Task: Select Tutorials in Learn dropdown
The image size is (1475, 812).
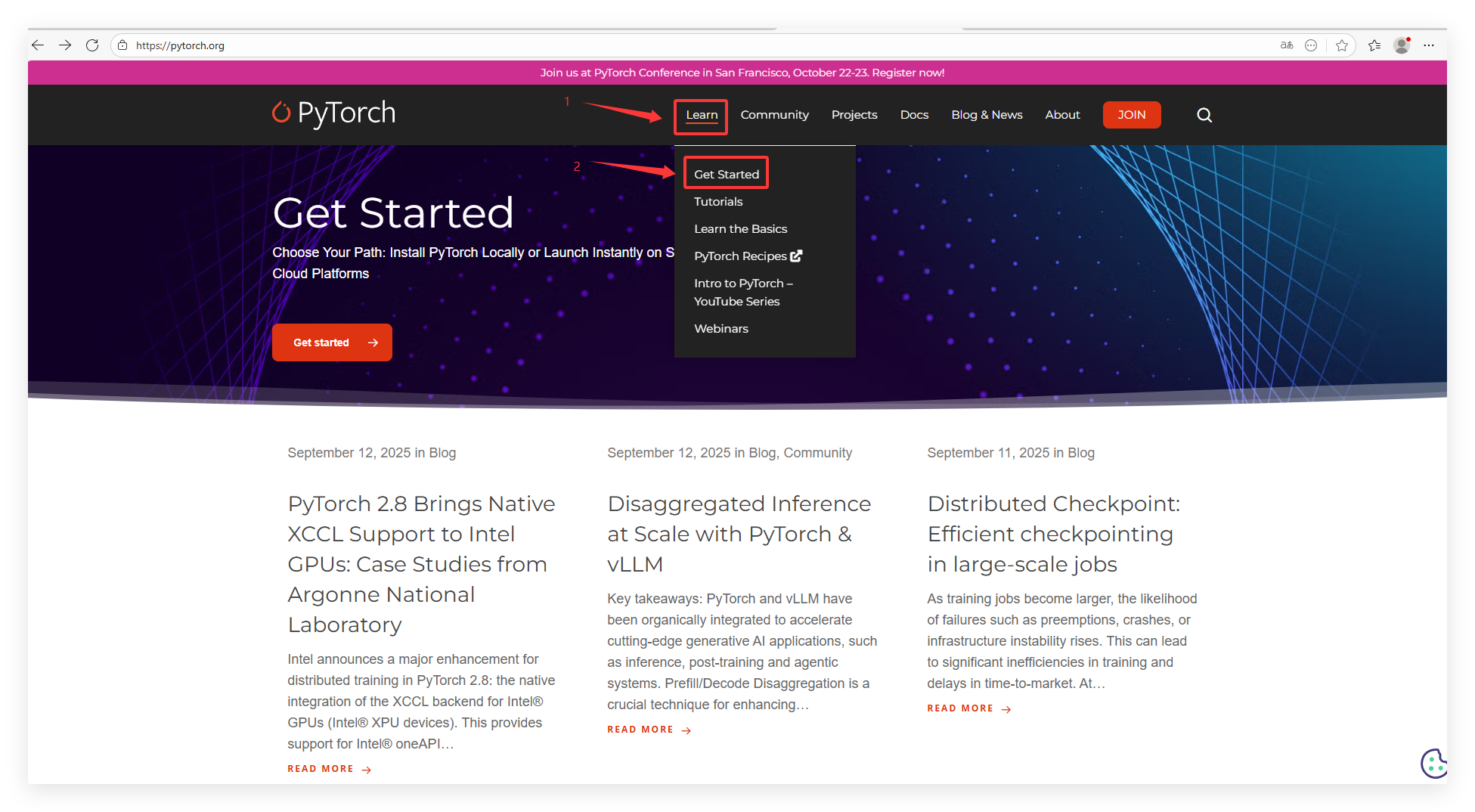Action: point(718,201)
